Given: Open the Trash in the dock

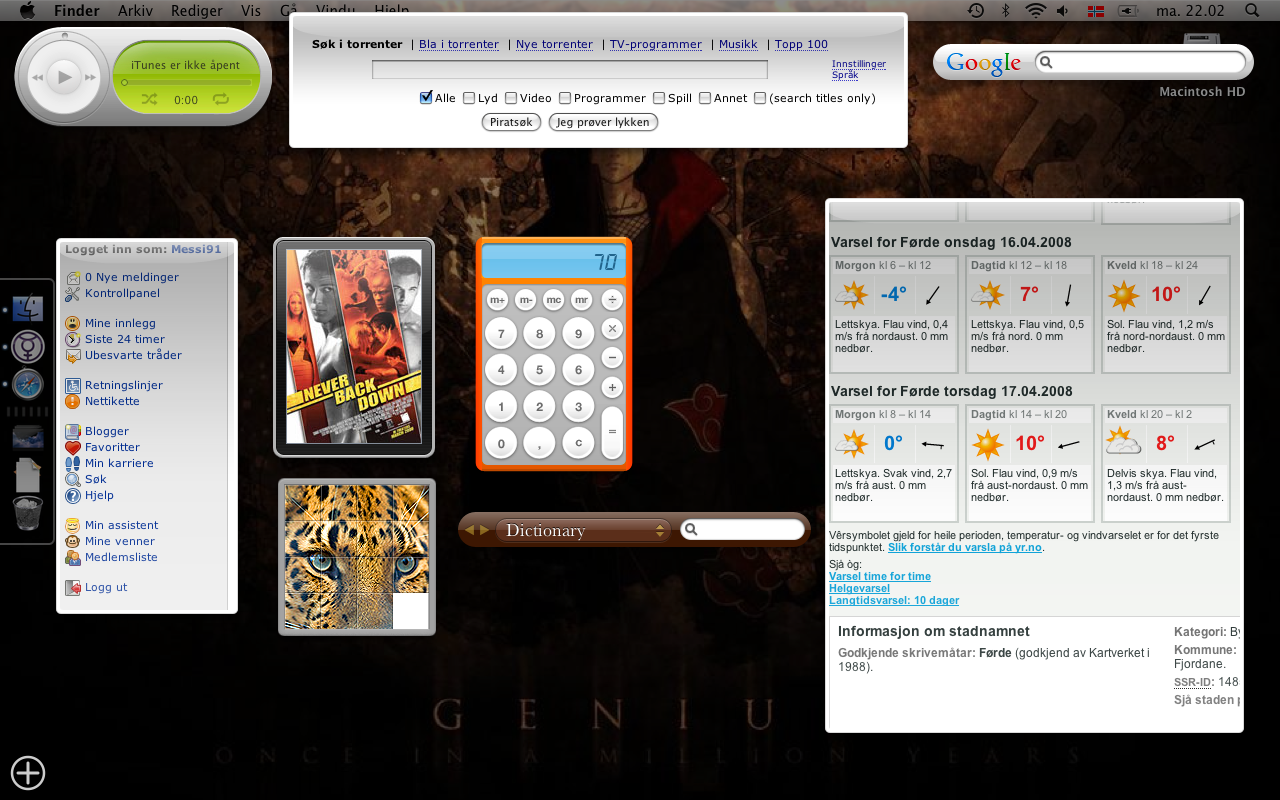Looking at the screenshot, I should pyautogui.click(x=28, y=513).
